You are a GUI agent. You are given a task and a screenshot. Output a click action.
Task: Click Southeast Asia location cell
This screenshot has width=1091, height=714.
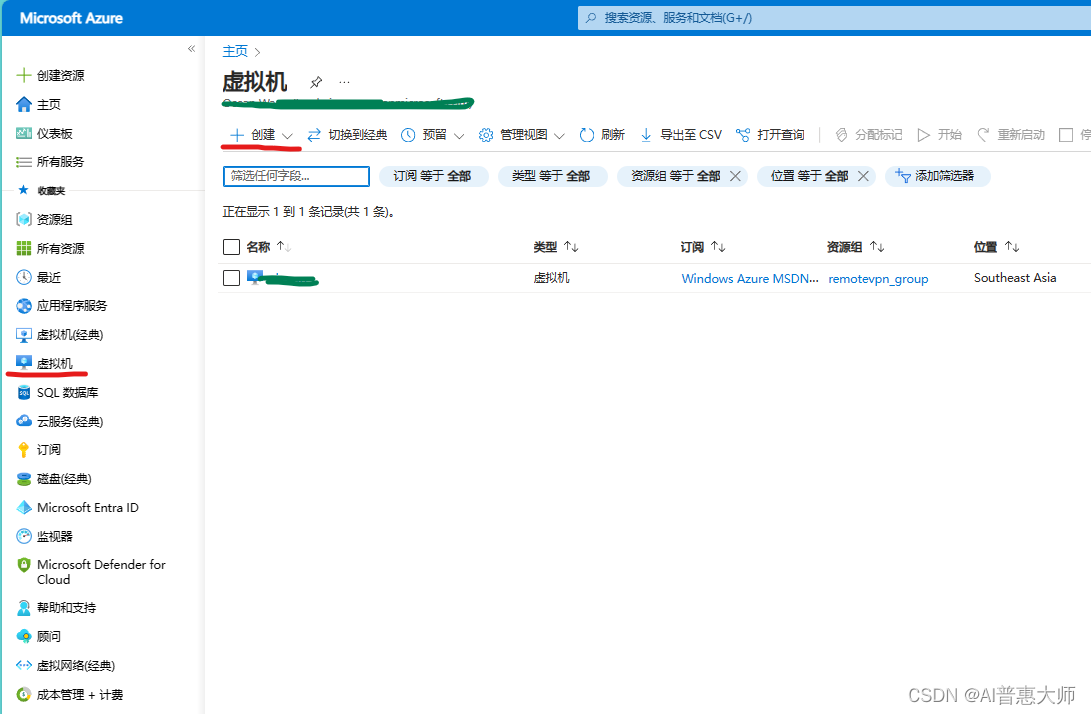click(x=1014, y=278)
